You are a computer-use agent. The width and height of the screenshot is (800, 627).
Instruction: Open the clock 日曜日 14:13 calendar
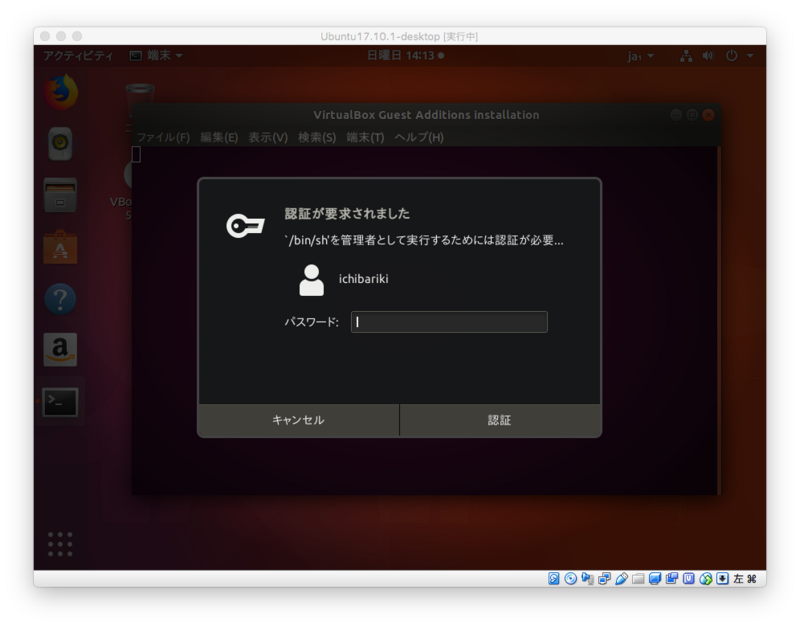(406, 55)
